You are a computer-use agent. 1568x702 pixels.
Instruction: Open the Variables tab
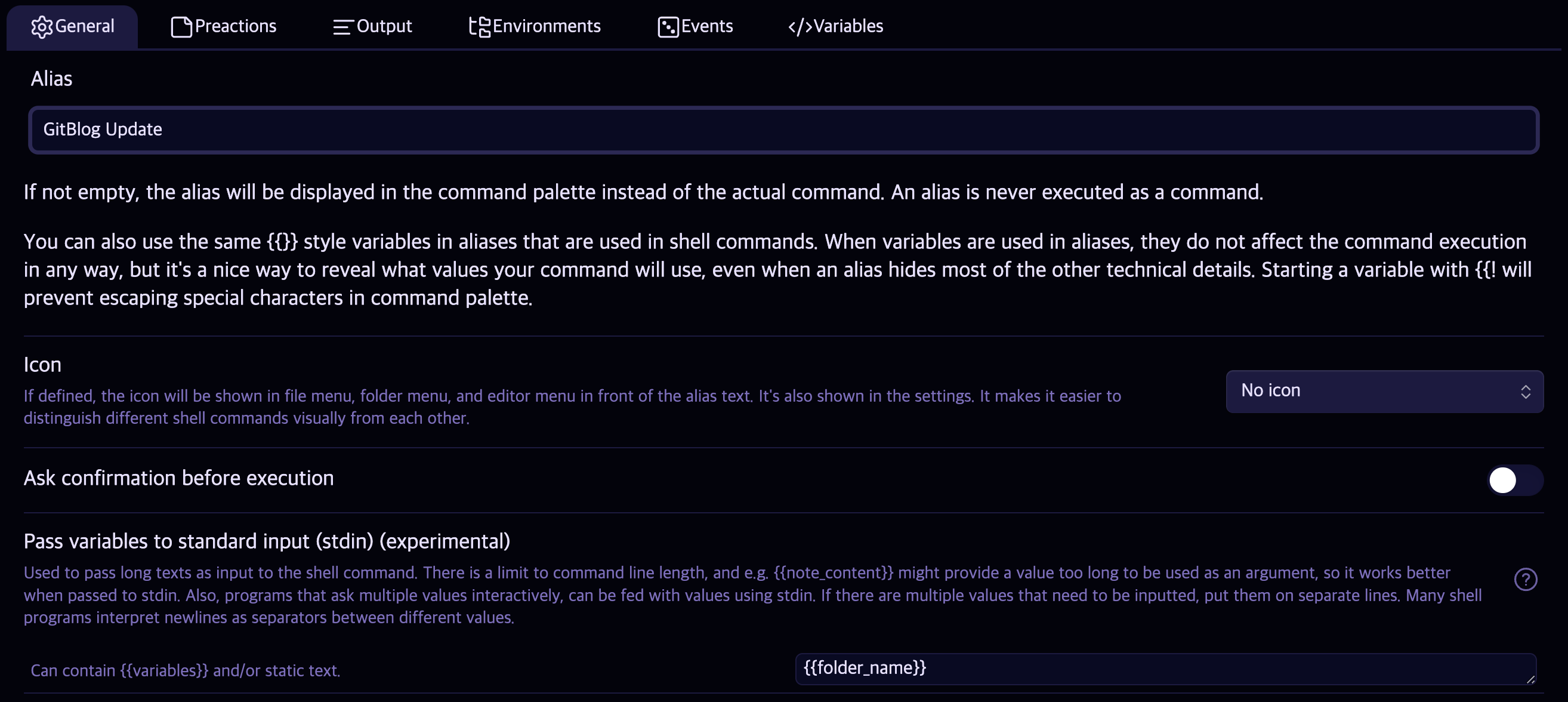click(835, 26)
